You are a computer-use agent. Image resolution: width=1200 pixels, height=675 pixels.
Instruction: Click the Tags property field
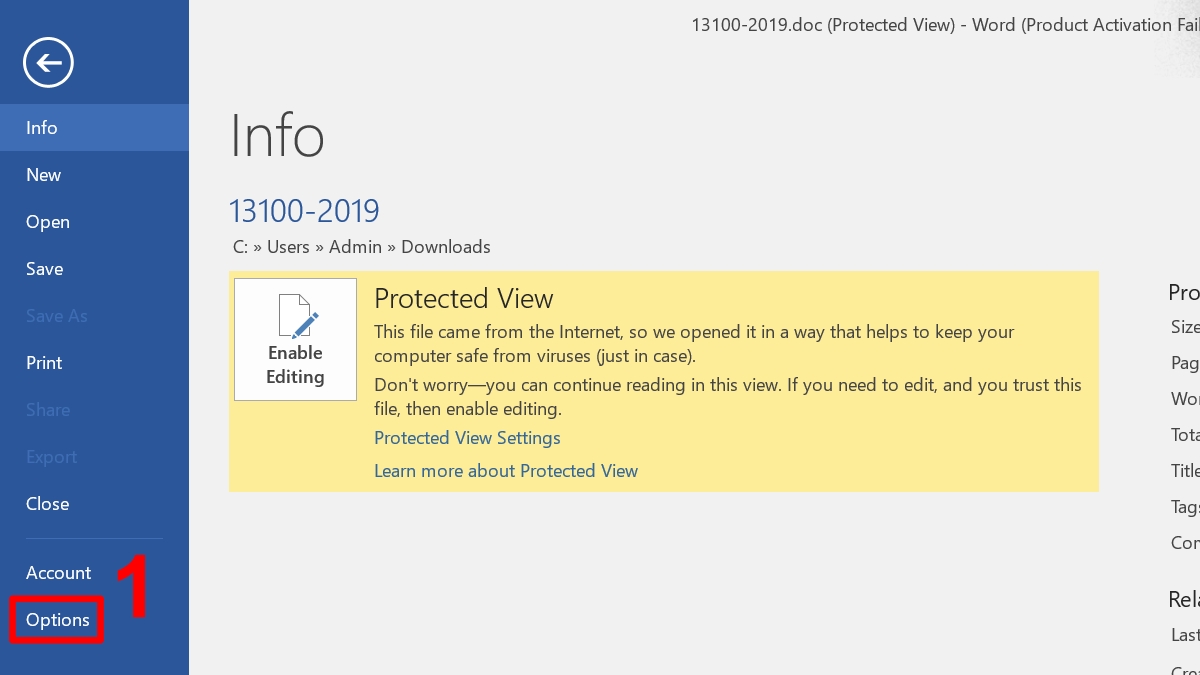tap(1183, 506)
